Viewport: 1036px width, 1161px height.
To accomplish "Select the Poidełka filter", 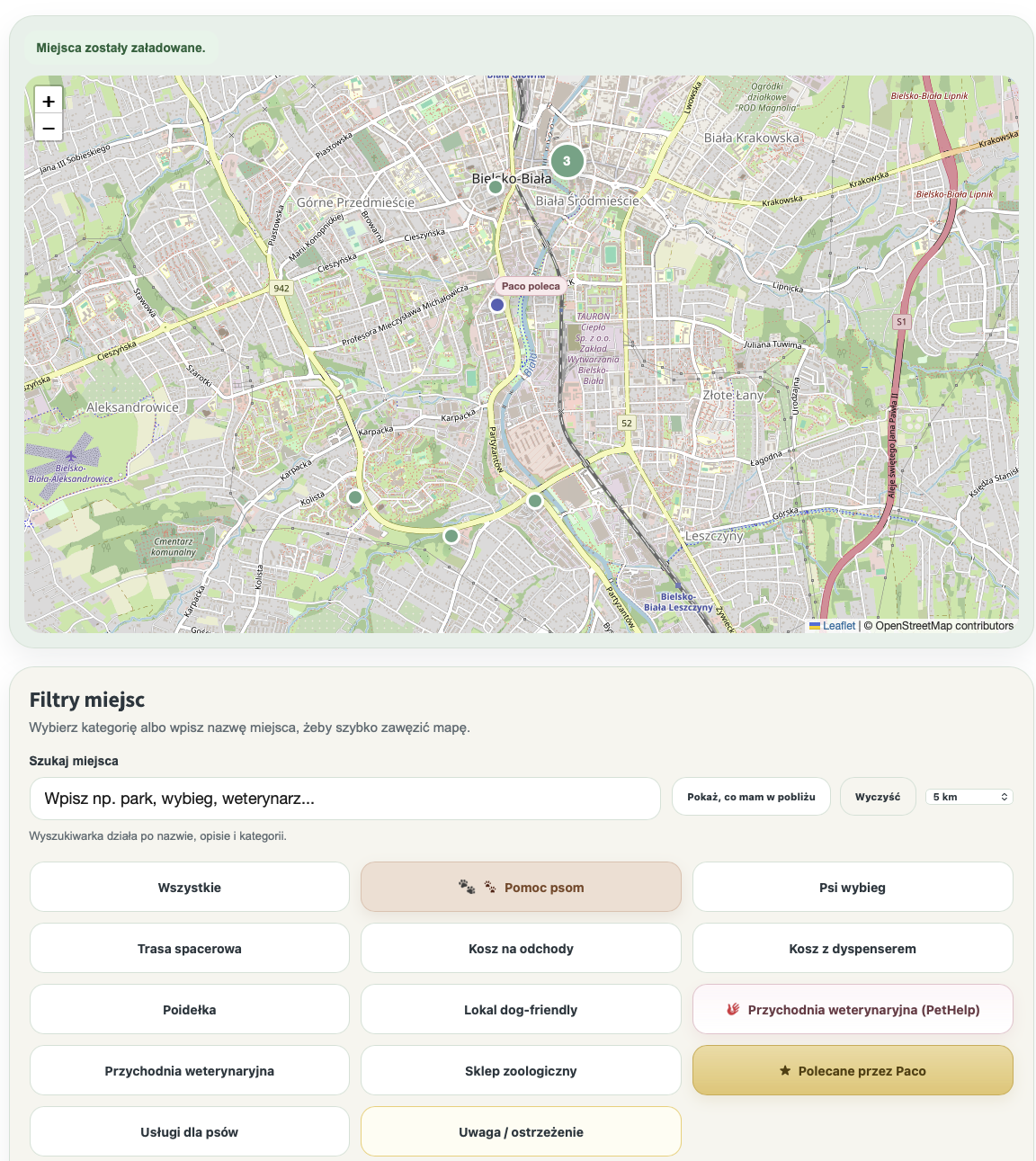I will (190, 1010).
